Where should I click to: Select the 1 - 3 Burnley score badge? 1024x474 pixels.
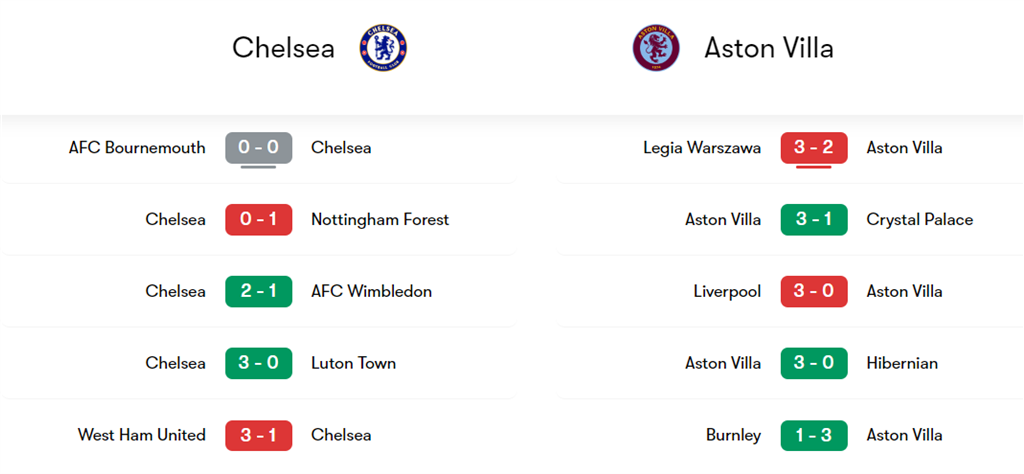coord(814,435)
